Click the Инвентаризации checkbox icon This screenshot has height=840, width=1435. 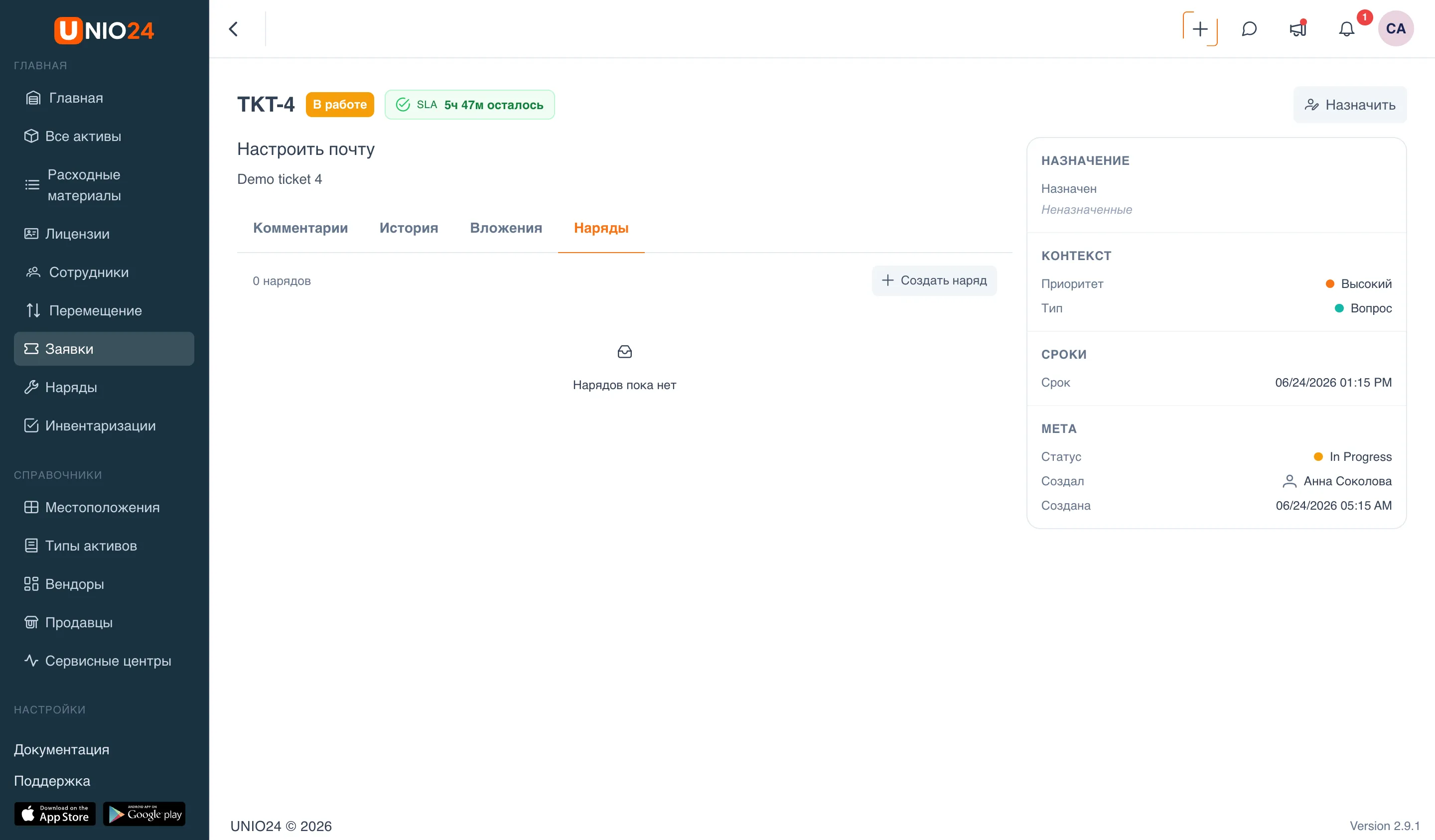tap(31, 425)
